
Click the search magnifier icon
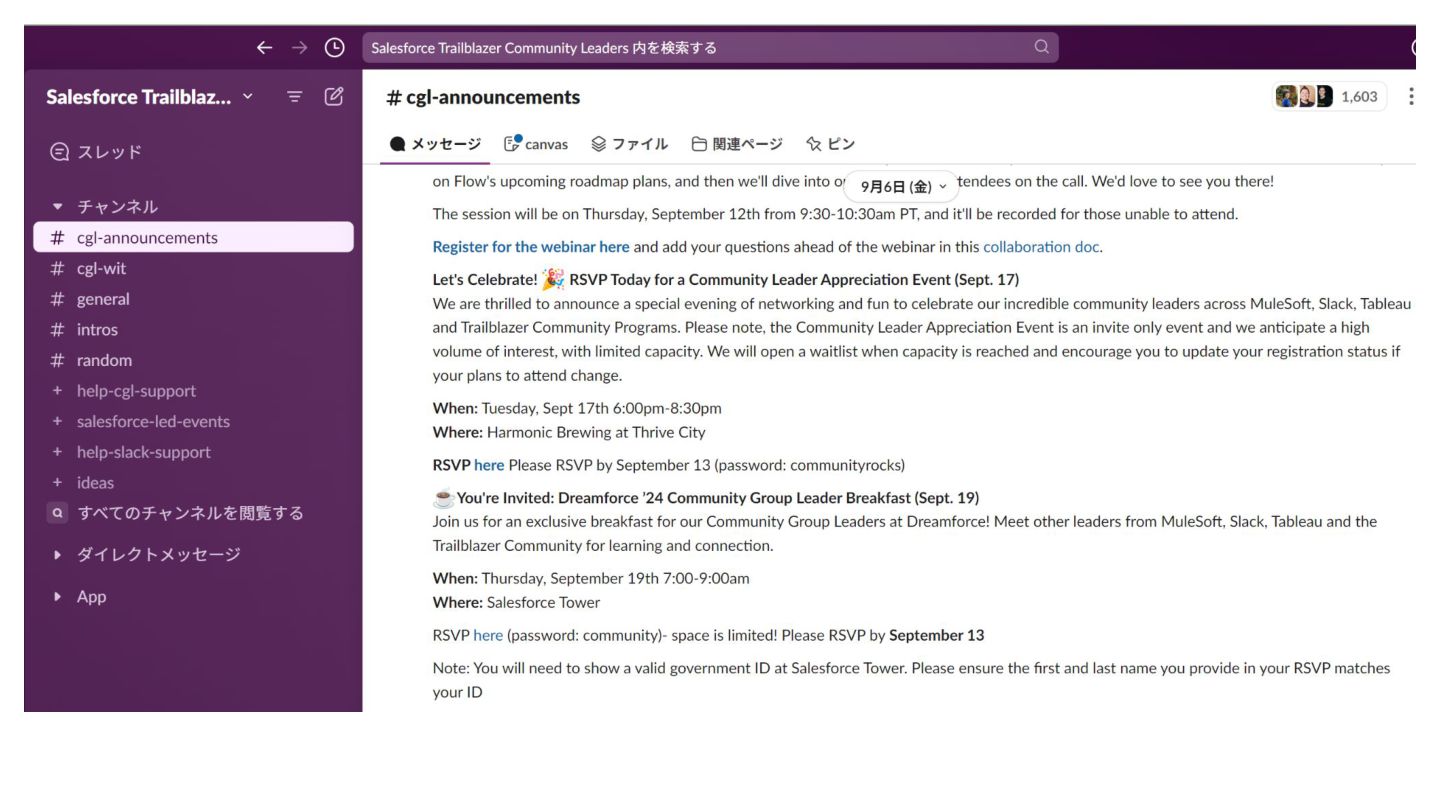1042,47
